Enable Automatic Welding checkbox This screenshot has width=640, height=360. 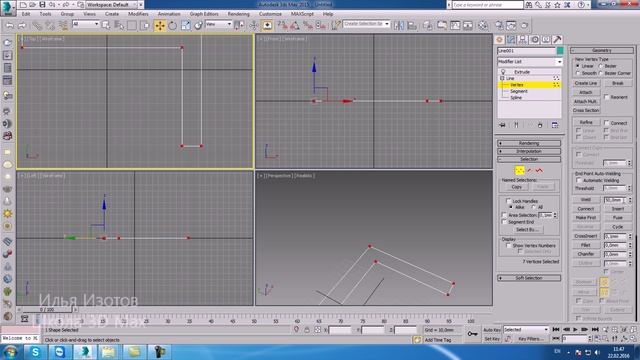tap(578, 180)
